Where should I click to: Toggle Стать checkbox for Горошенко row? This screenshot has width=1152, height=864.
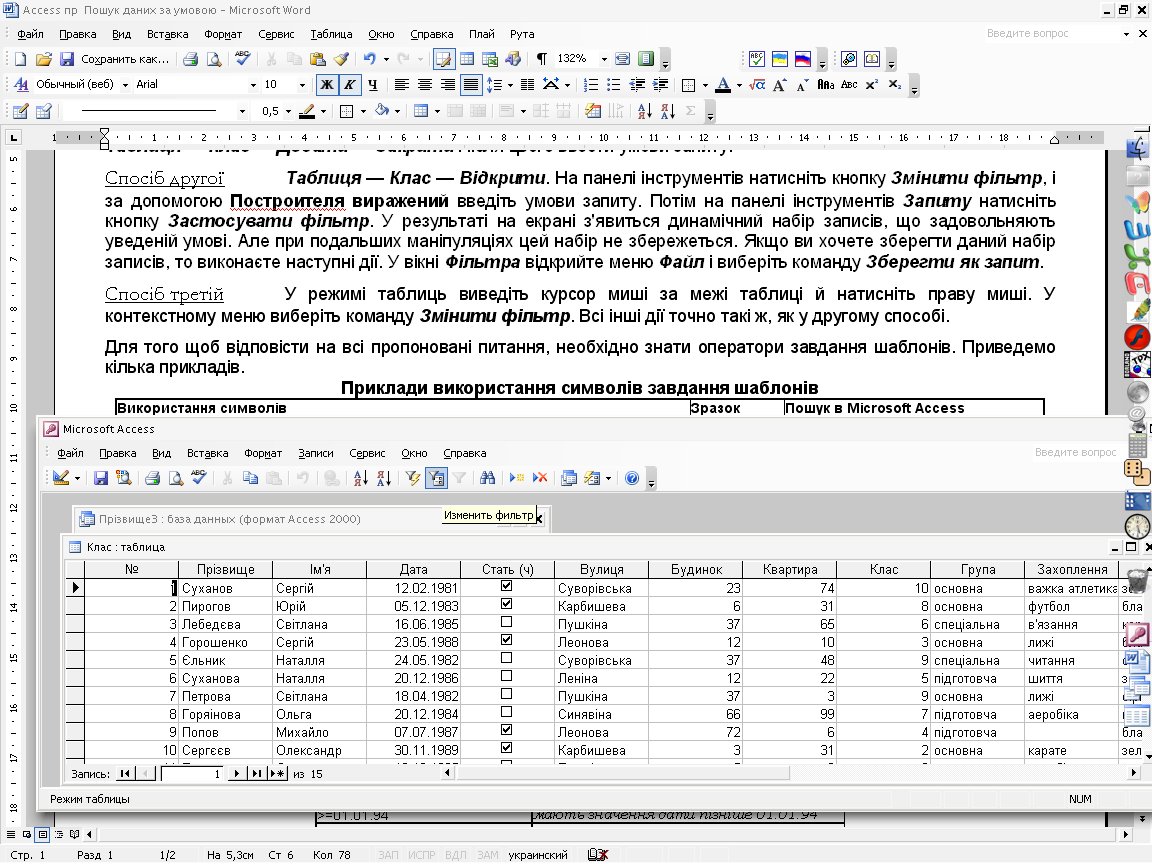pos(506,640)
